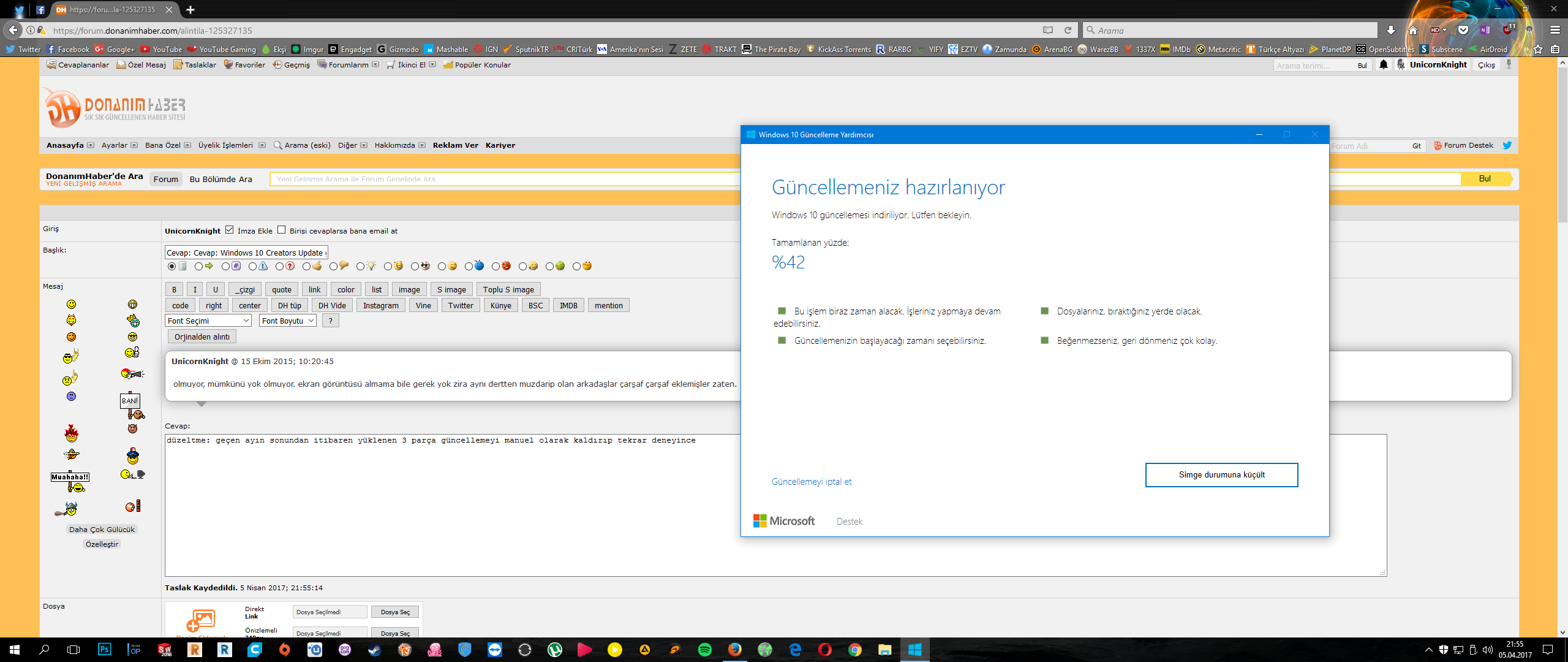
Task: Open the Taslaklar menu item
Action: 195,64
